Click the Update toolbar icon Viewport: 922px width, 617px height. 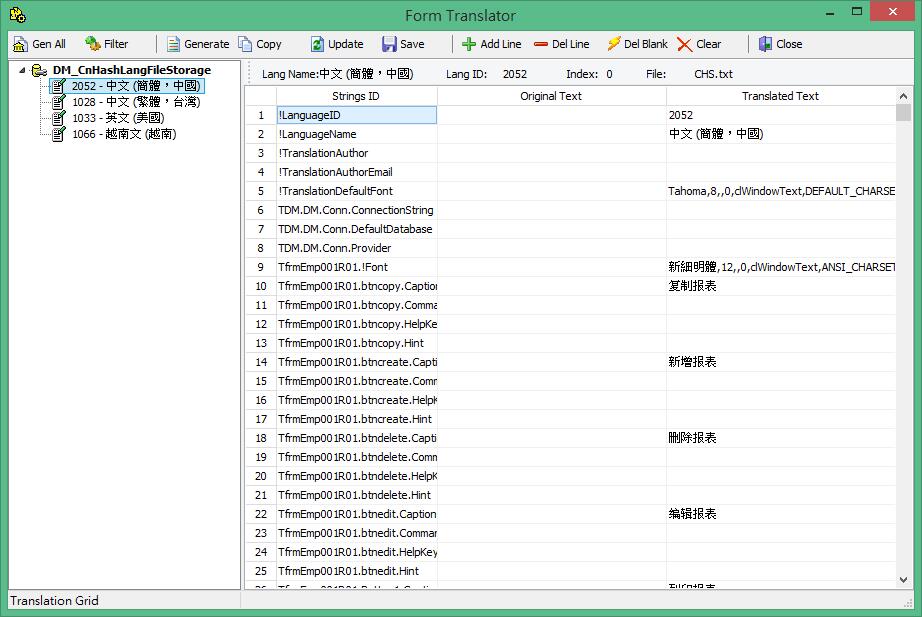317,44
